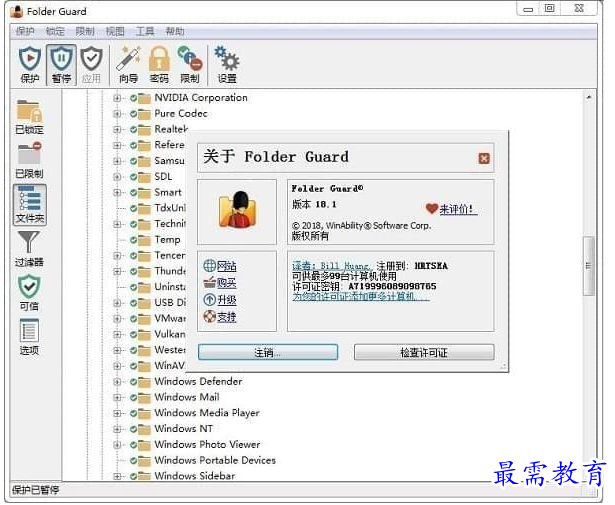Click the NVIDIA Corporation folder icon

(x=144, y=98)
